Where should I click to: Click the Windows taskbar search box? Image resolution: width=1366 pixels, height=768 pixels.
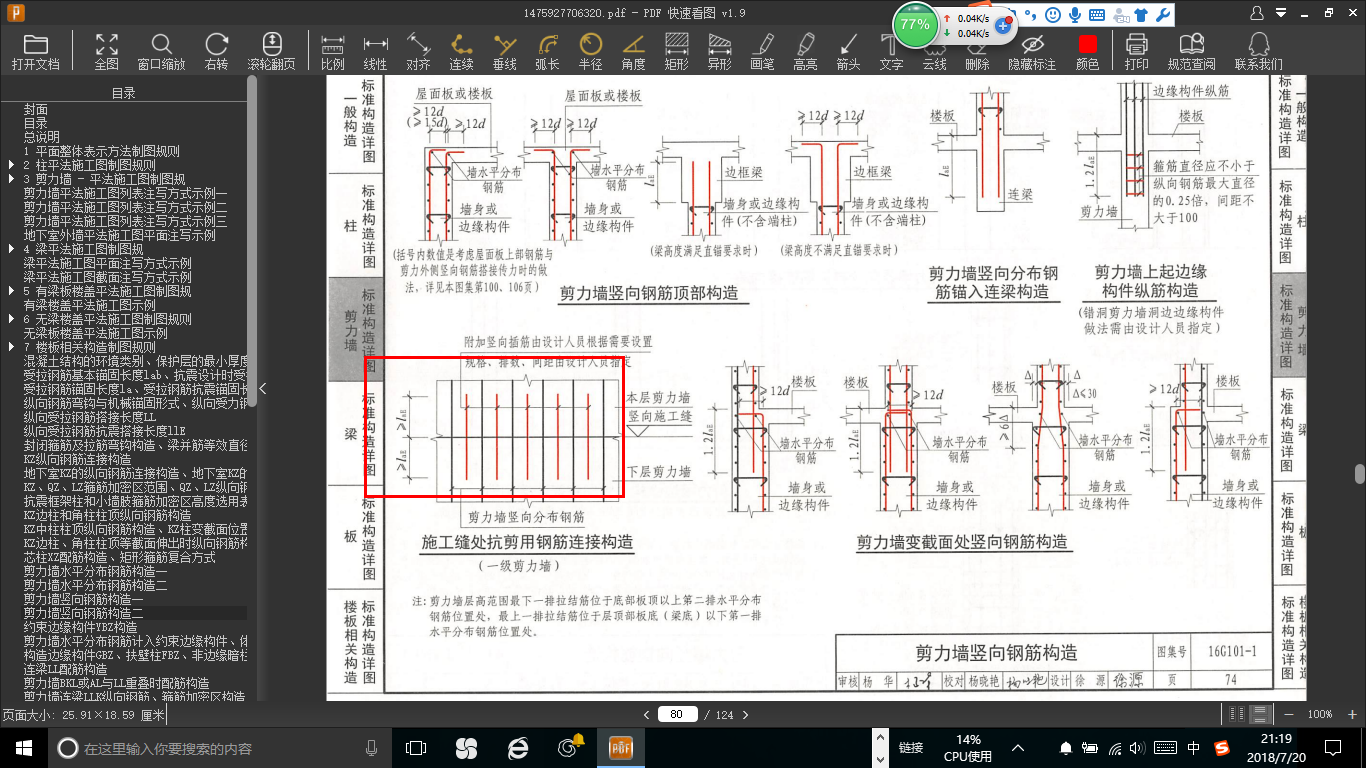(x=218, y=748)
